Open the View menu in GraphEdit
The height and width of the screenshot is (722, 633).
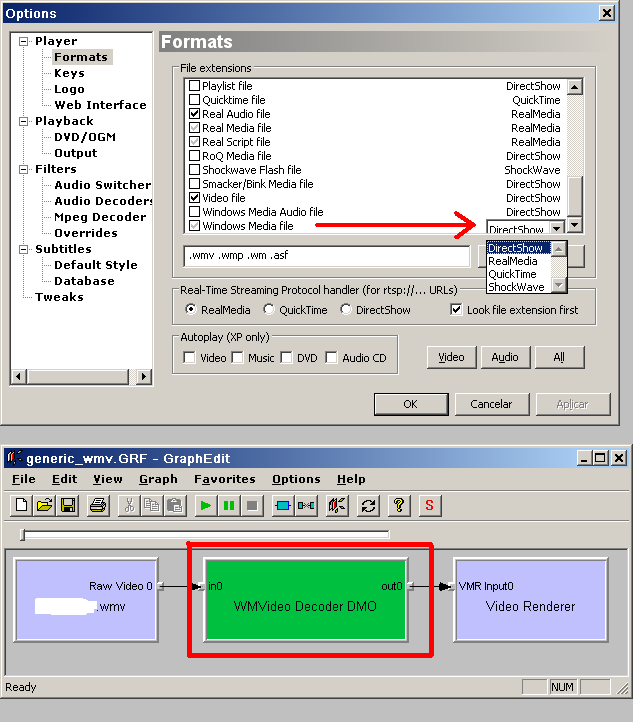(108, 479)
